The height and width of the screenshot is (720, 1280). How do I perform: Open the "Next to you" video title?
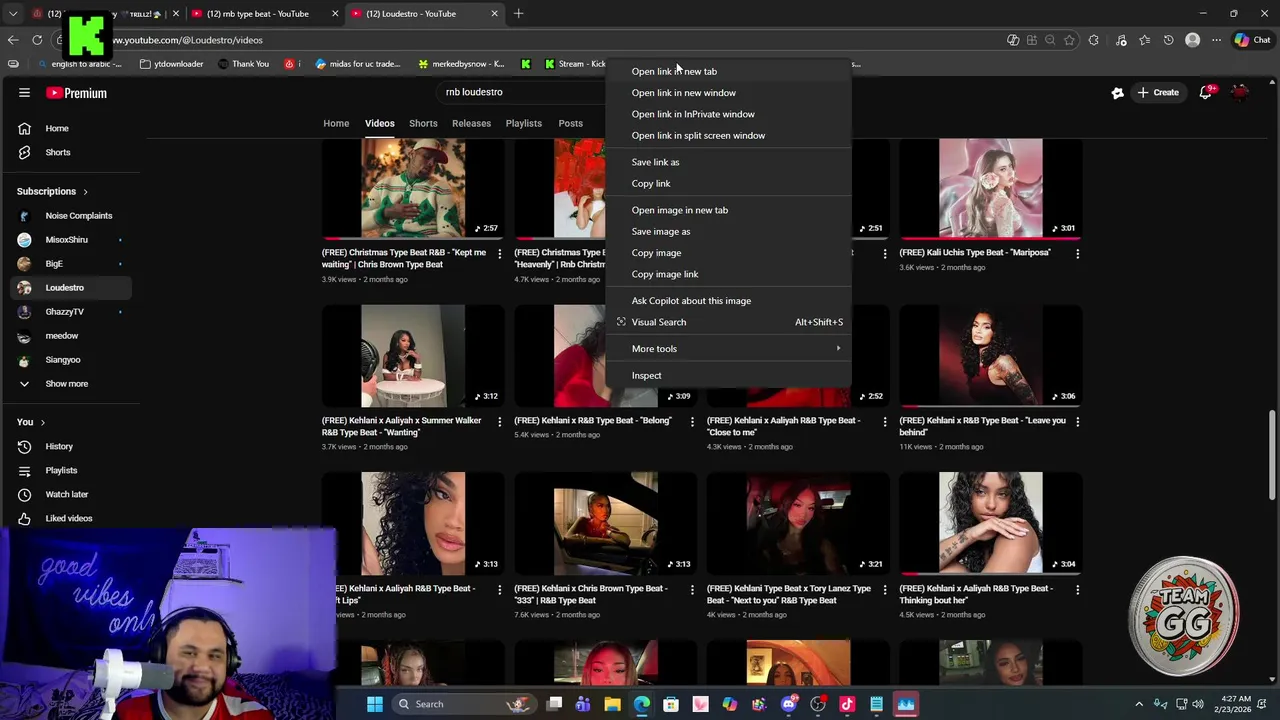tap(789, 594)
